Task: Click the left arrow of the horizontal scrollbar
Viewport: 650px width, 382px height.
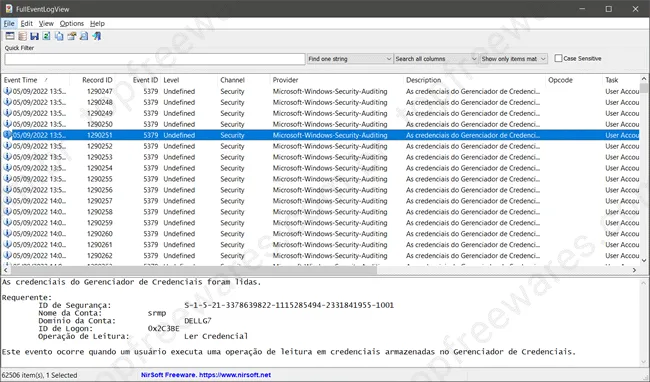Action: point(5,270)
